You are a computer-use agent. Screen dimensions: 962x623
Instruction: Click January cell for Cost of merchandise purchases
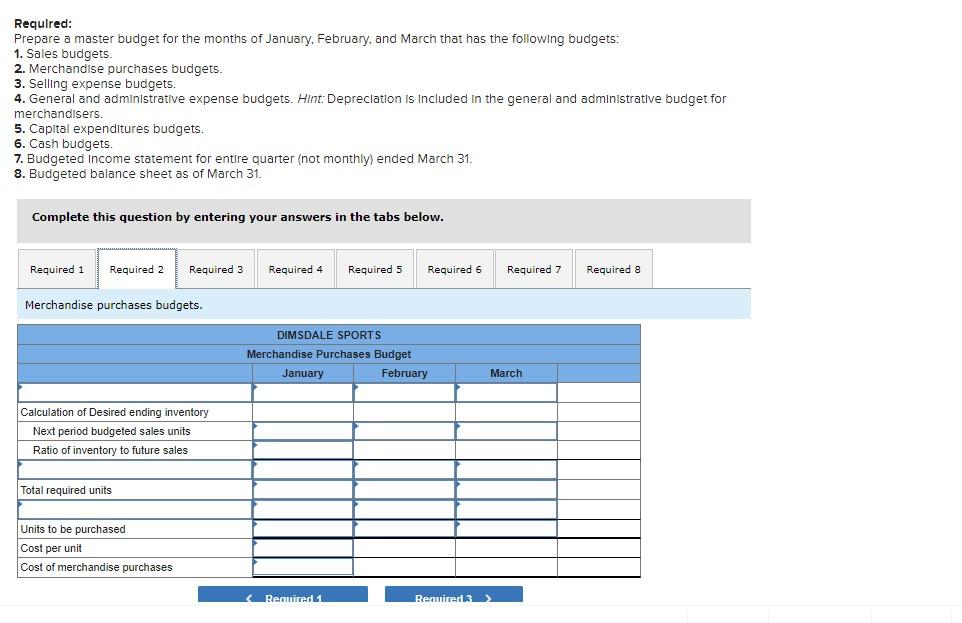tap(303, 567)
